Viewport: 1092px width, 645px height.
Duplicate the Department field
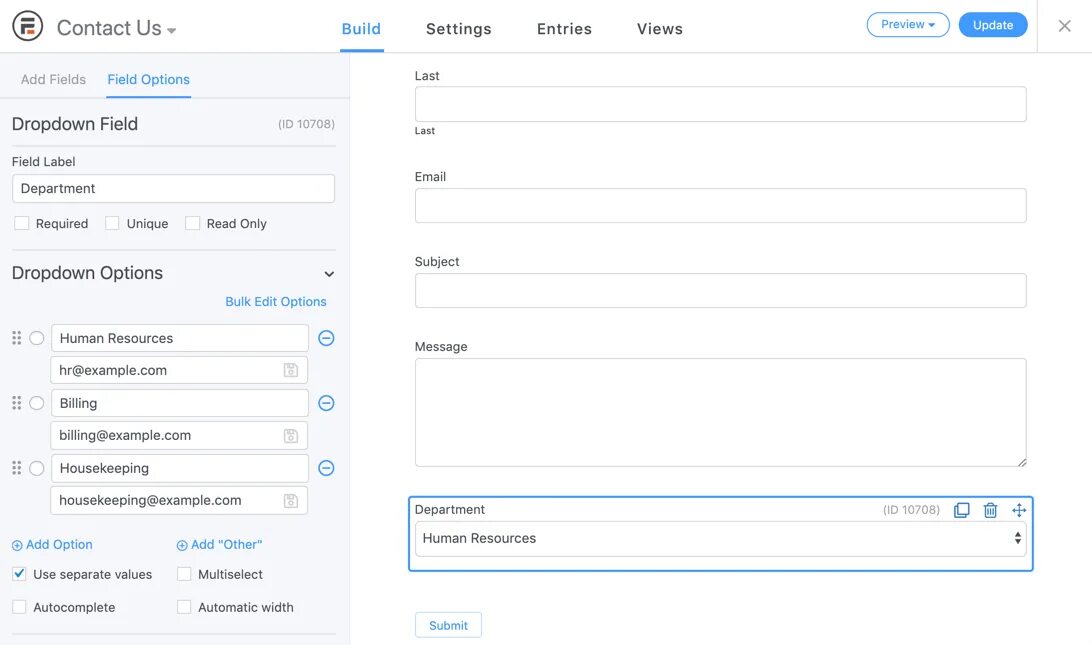(961, 510)
